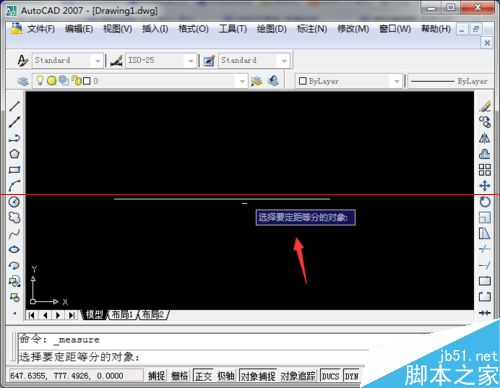The width and height of the screenshot is (500, 388).
Task: Select the Rotate tool
Action: pos(485,202)
